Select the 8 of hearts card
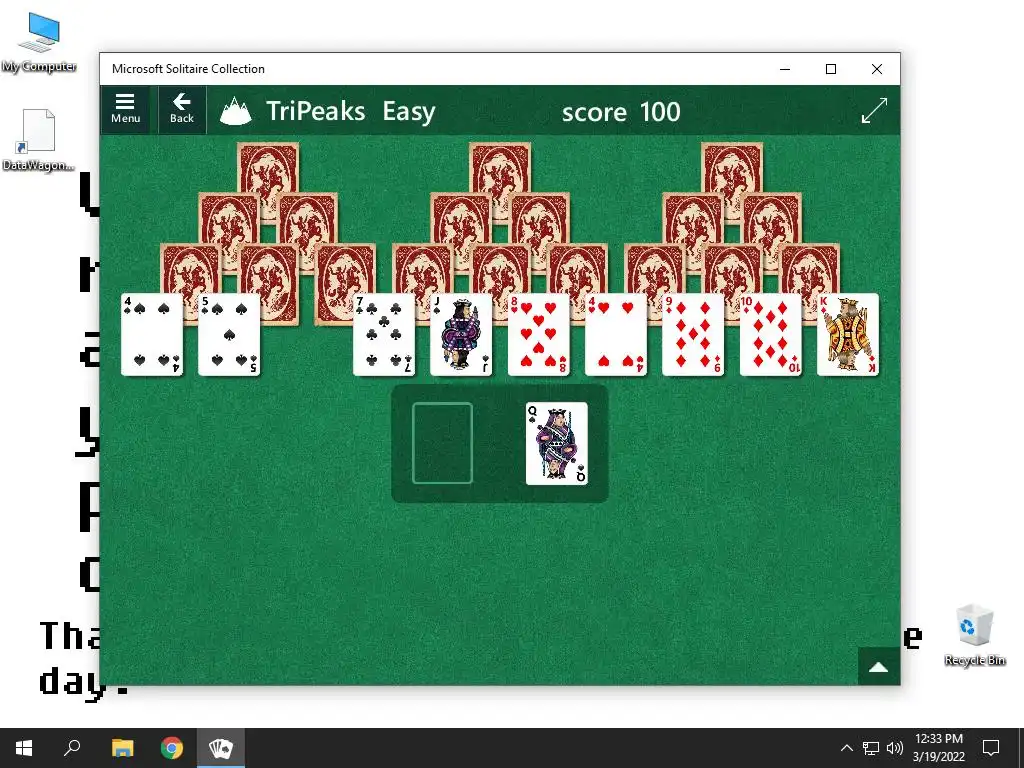1024x768 pixels. (539, 334)
